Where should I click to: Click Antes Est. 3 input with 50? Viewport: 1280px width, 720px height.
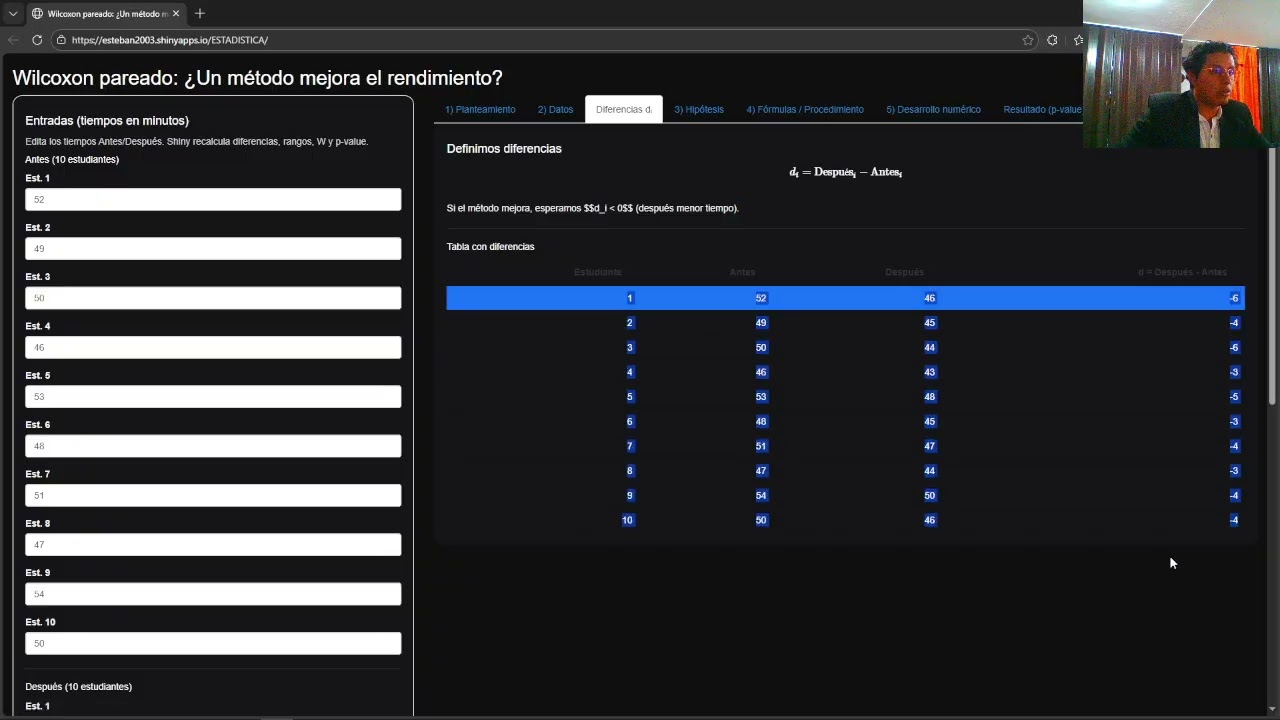[x=213, y=298]
